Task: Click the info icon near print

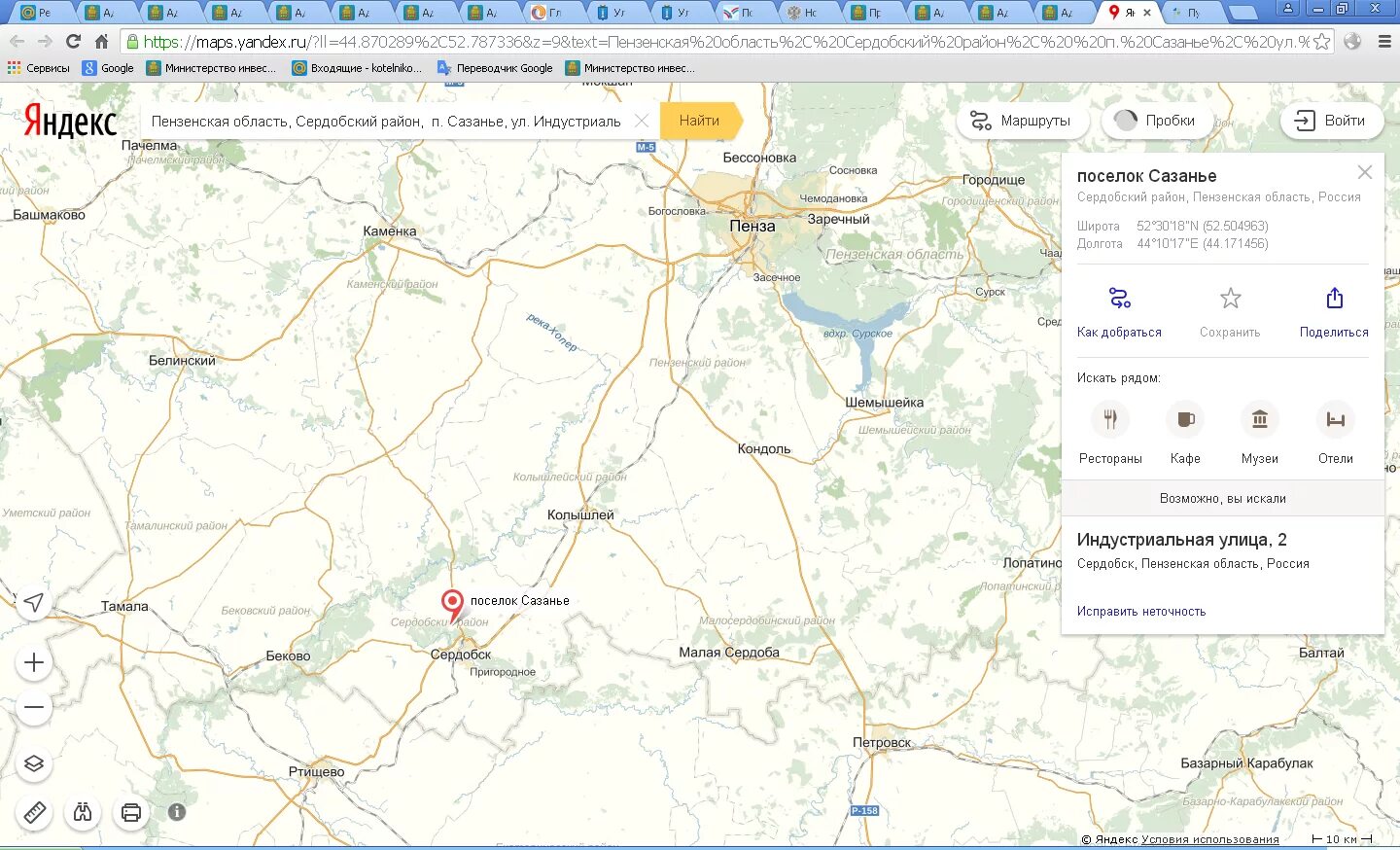Action: [177, 811]
